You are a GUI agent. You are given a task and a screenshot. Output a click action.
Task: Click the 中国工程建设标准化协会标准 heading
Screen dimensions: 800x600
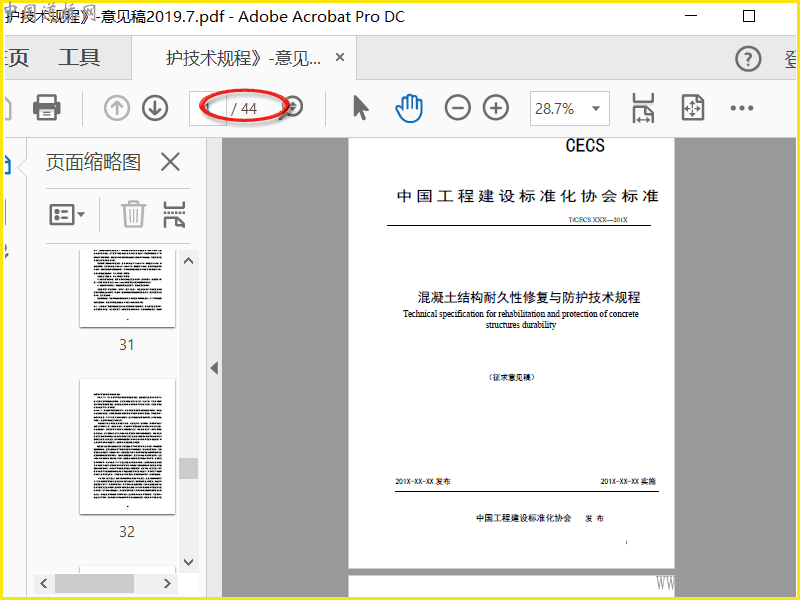coord(528,196)
